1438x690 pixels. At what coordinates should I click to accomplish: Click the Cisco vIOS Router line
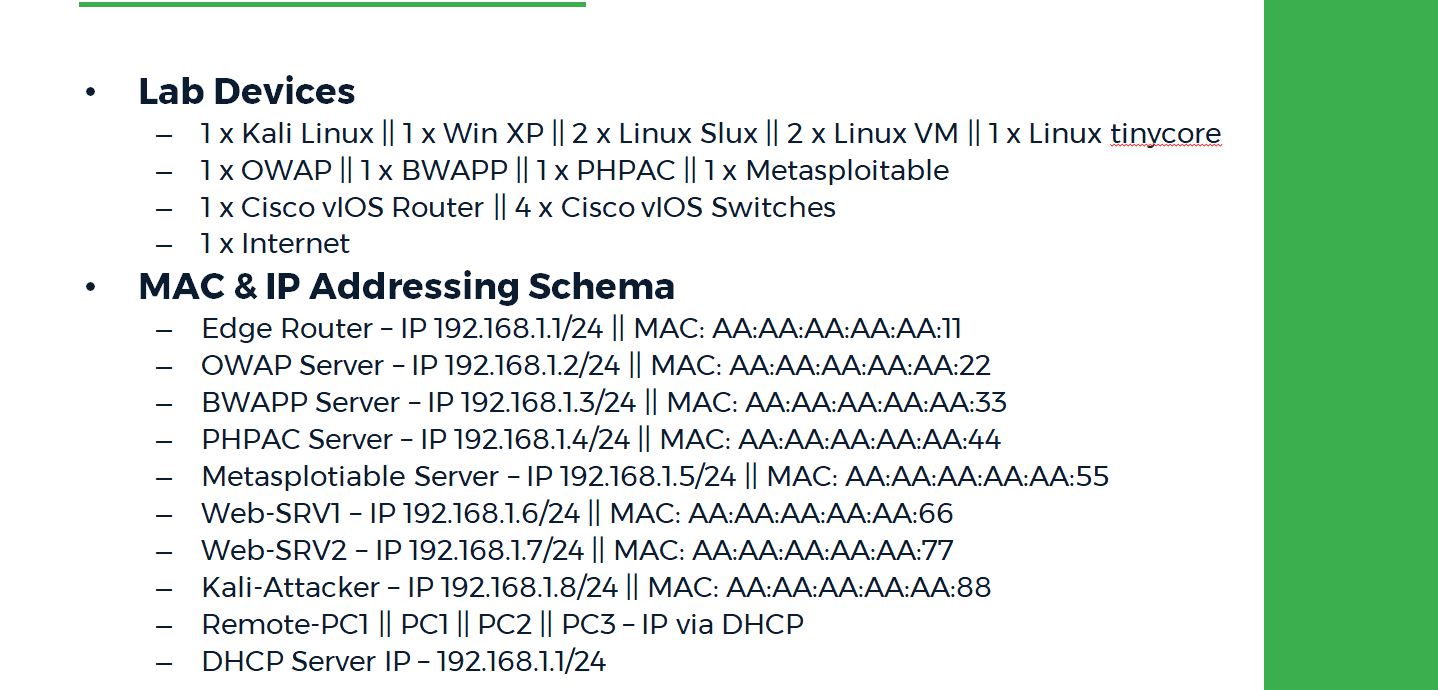[x=517, y=208]
